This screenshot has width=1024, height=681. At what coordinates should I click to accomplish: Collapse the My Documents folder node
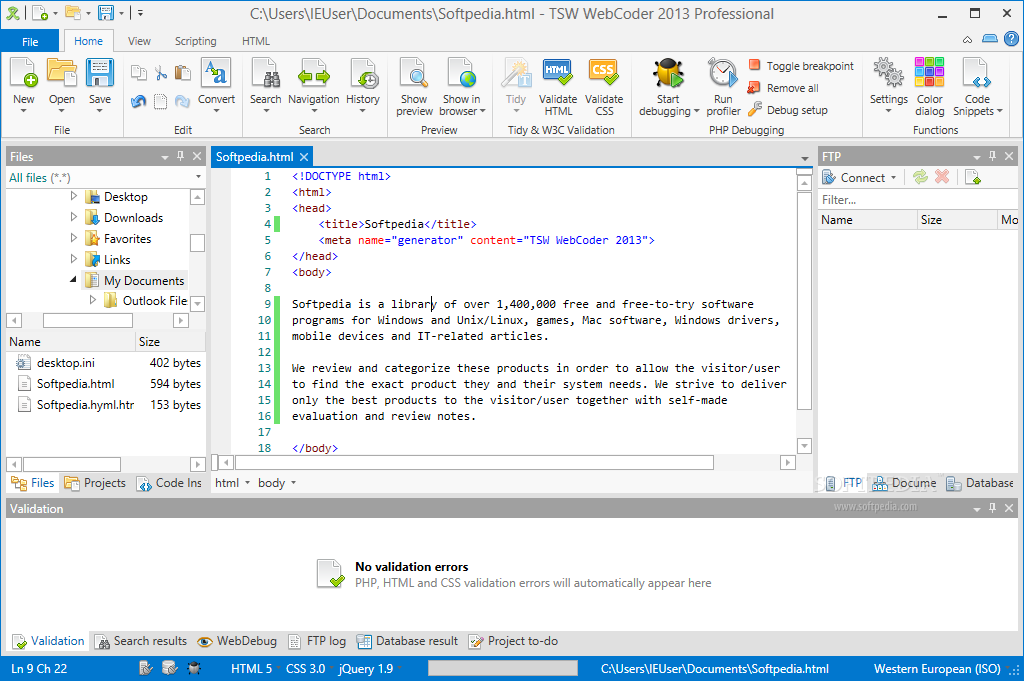tap(73, 279)
